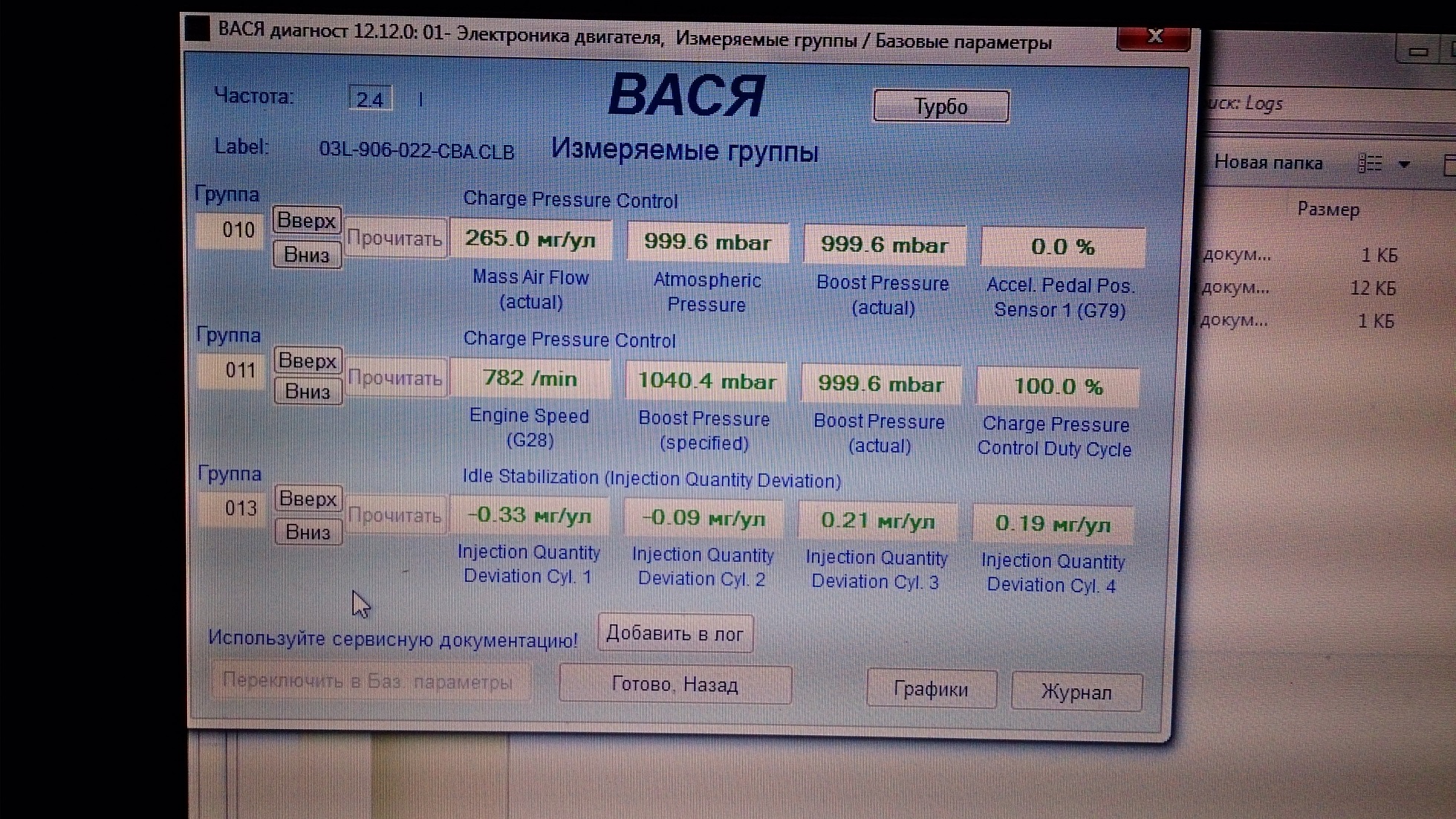Click the Частота value field
Screen dimensions: 1456x819
[x=370, y=99]
